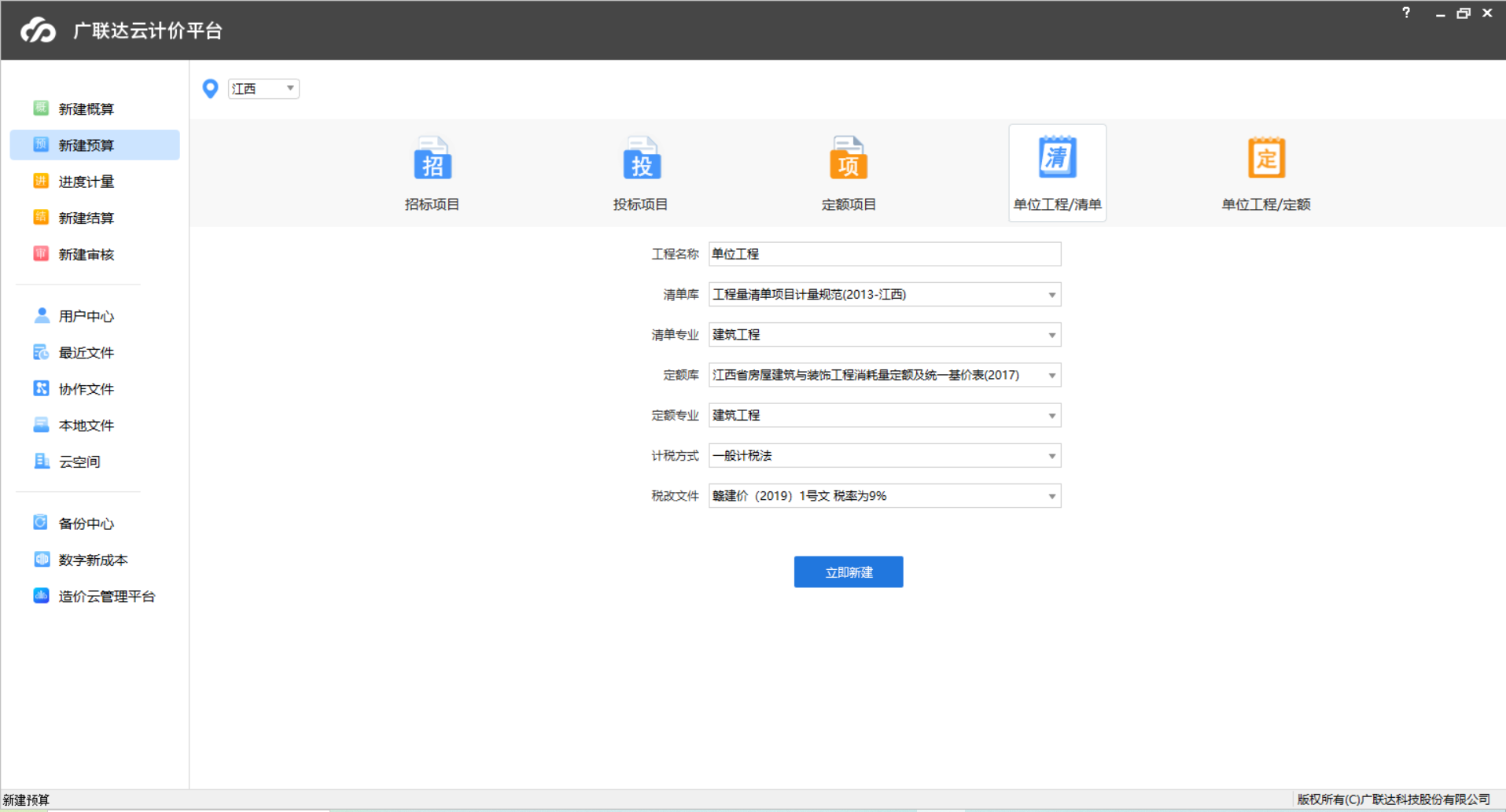Click the 定额项目 label
This screenshot has width=1506, height=812.
click(849, 204)
